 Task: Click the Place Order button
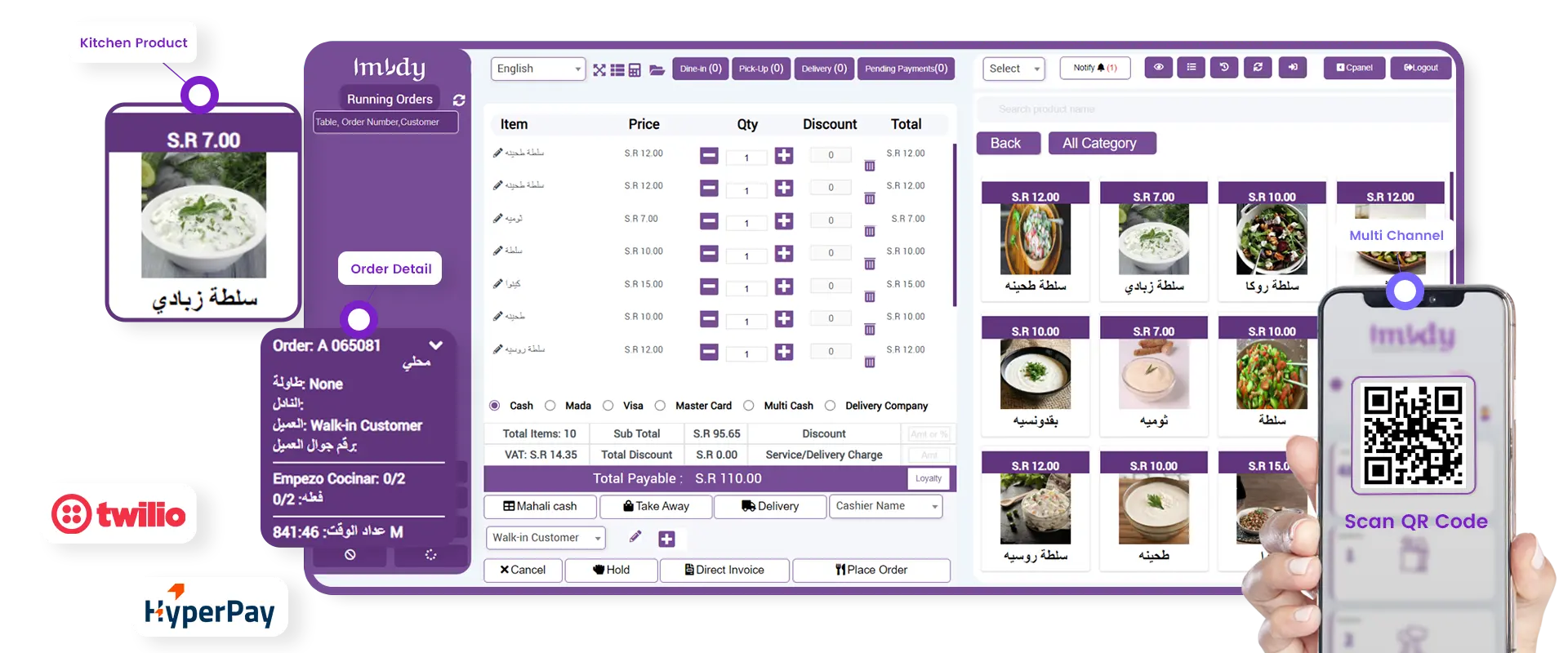[x=871, y=570]
